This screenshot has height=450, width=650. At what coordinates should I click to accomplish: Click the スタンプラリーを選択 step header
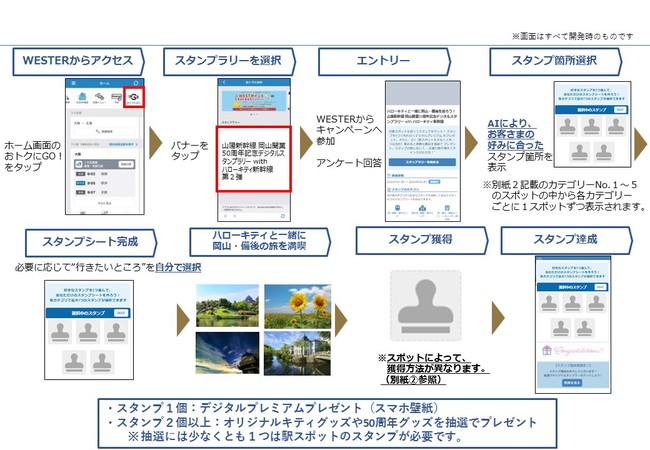tap(226, 59)
